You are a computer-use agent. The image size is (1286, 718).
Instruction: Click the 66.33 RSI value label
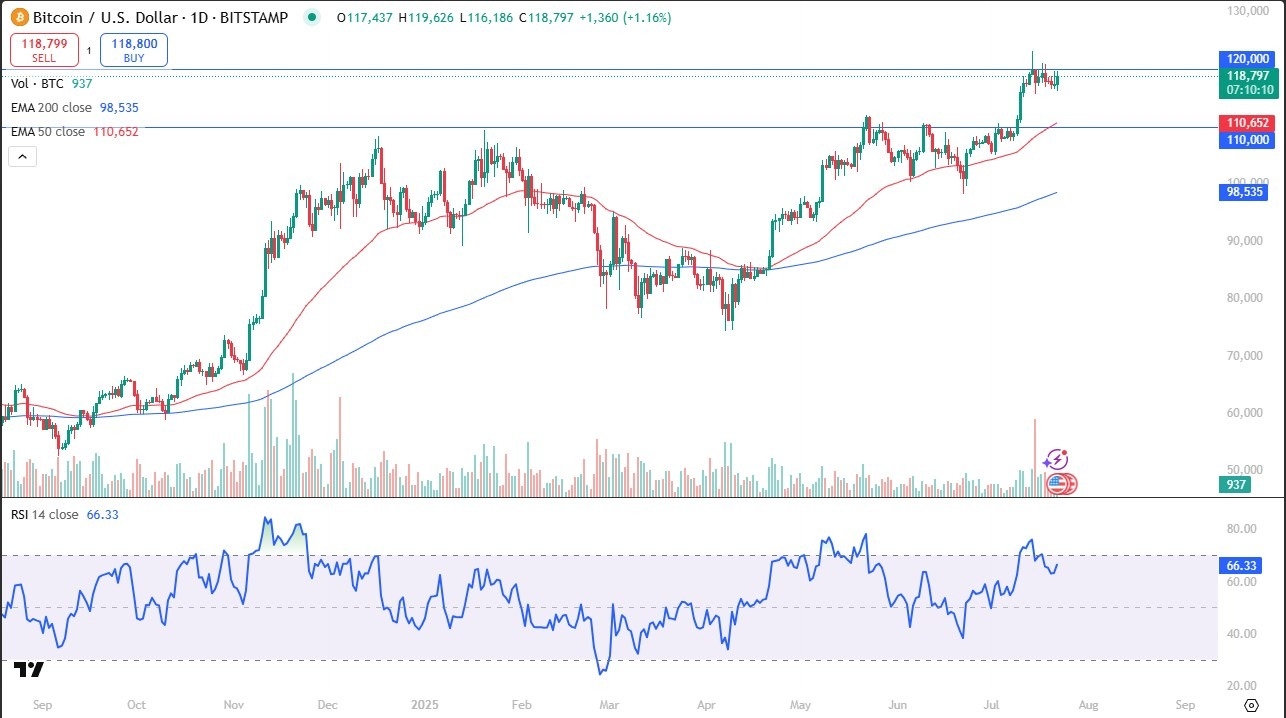(x=1246, y=565)
